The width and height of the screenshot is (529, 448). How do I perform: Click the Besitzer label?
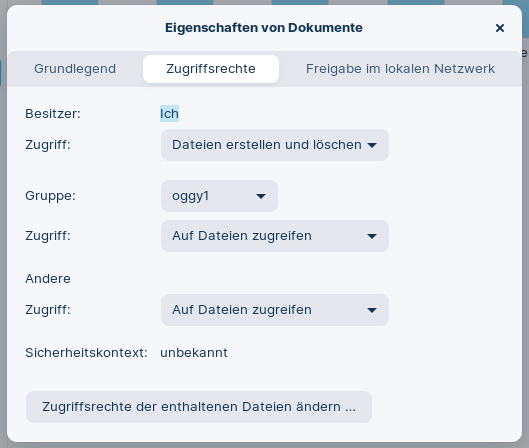pyautogui.click(x=53, y=114)
